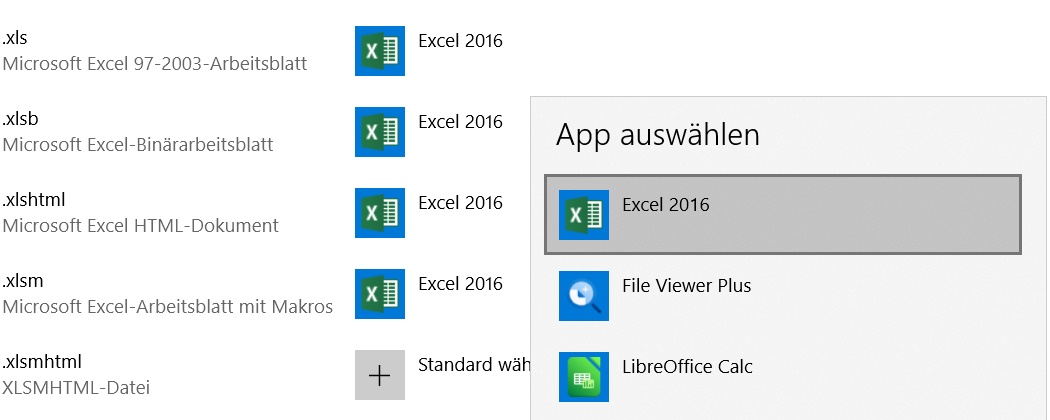1050x420 pixels.
Task: Click the Excel 2016 icon in app picker
Action: [x=584, y=215]
